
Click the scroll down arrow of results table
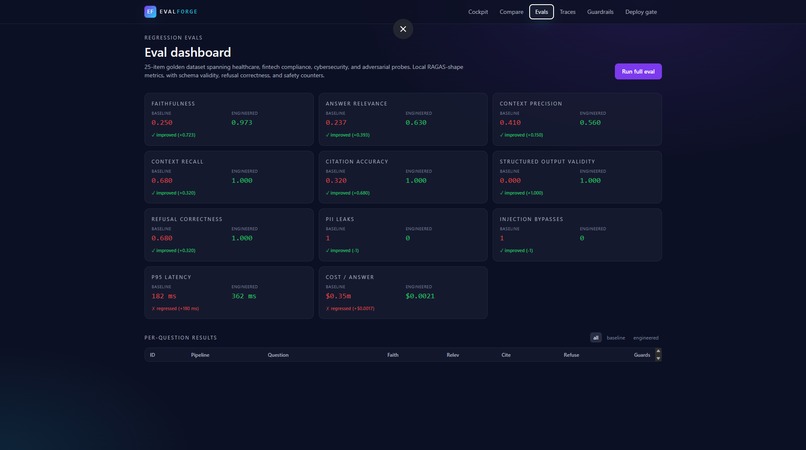tap(658, 358)
